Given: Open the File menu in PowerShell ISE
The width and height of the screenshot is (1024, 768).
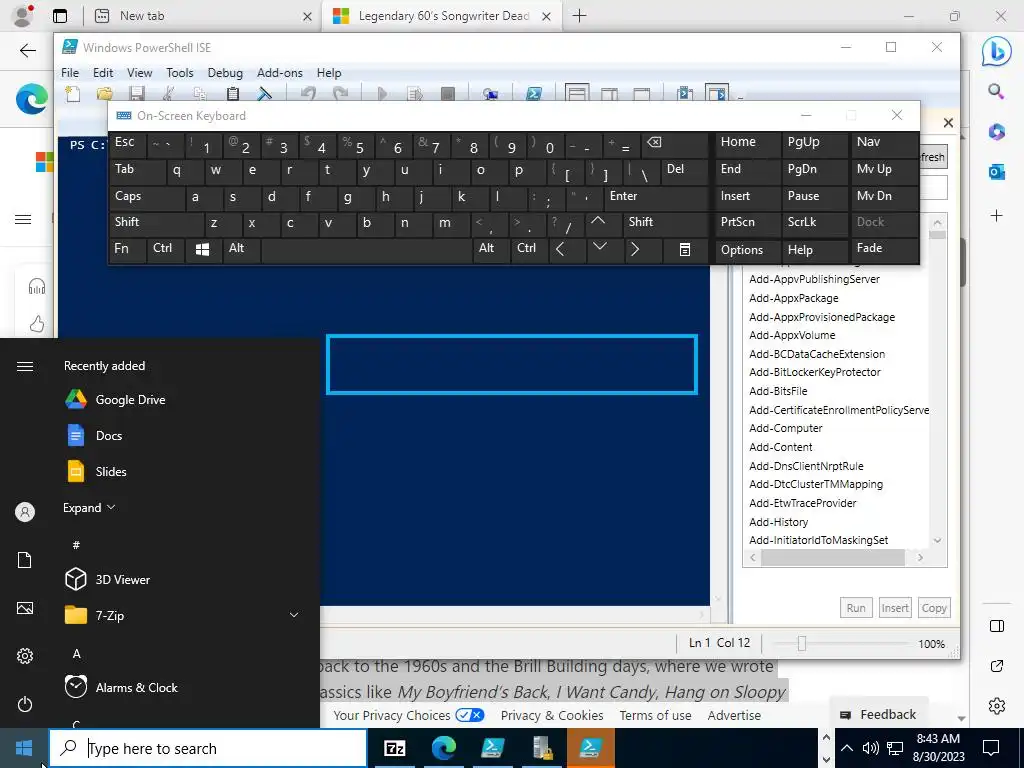Looking at the screenshot, I should click(x=70, y=72).
